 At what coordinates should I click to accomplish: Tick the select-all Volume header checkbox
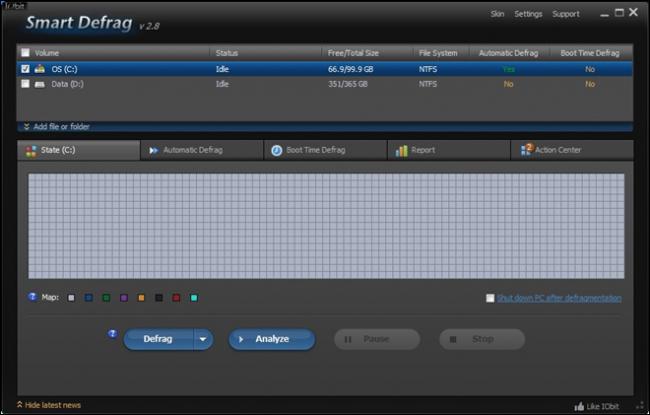tap(25, 53)
